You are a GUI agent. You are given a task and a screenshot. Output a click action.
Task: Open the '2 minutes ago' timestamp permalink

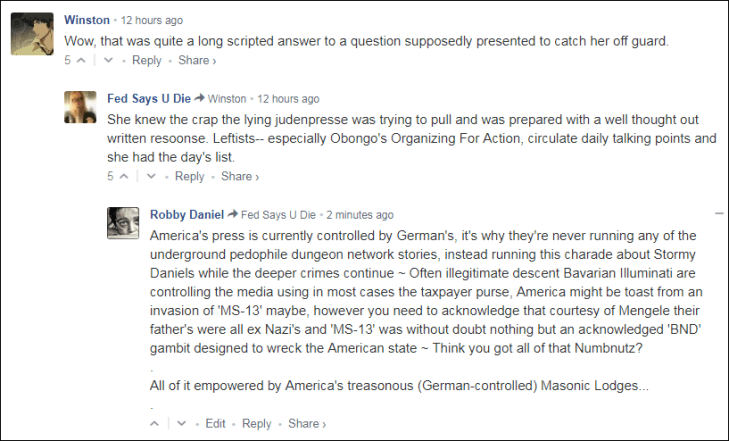359,215
